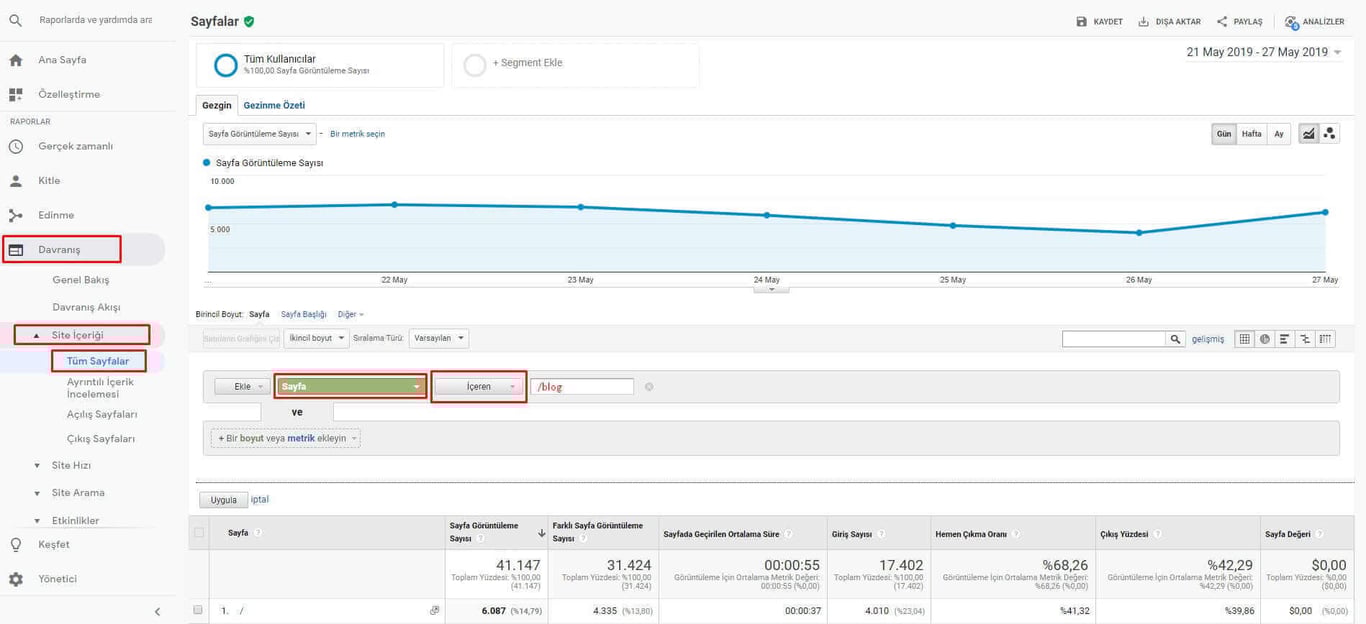1366x624 pixels.
Task: Collapse Site İçeriği tree section
Action: [x=37, y=336]
